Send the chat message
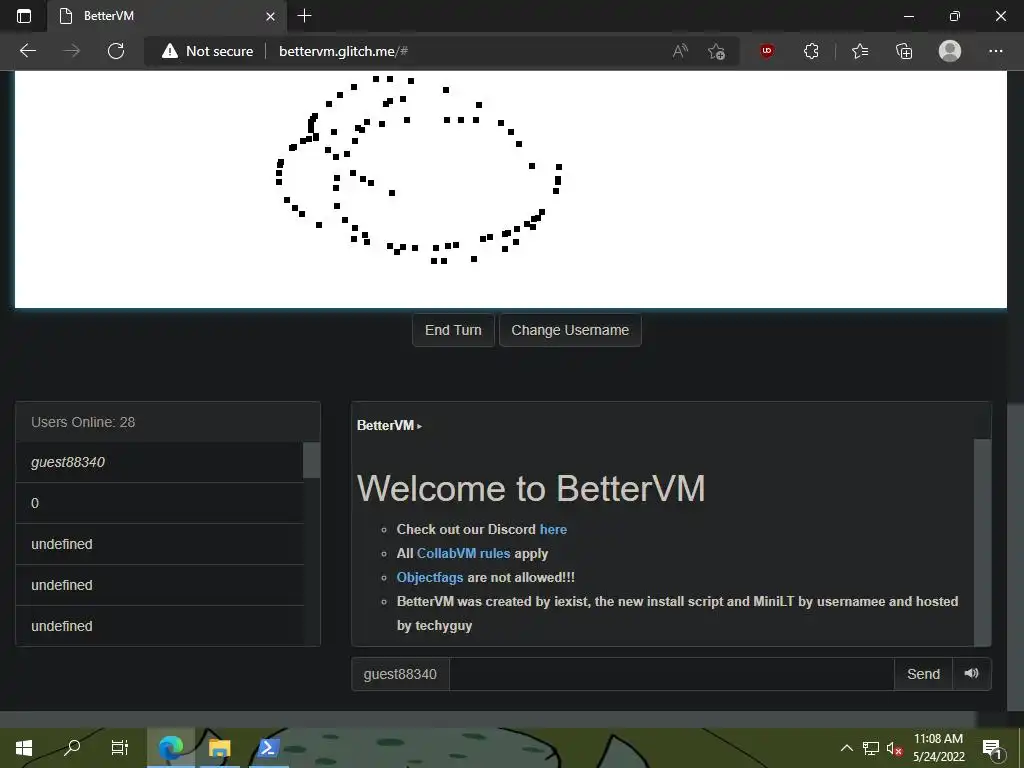The height and width of the screenshot is (768, 1024). tap(923, 674)
